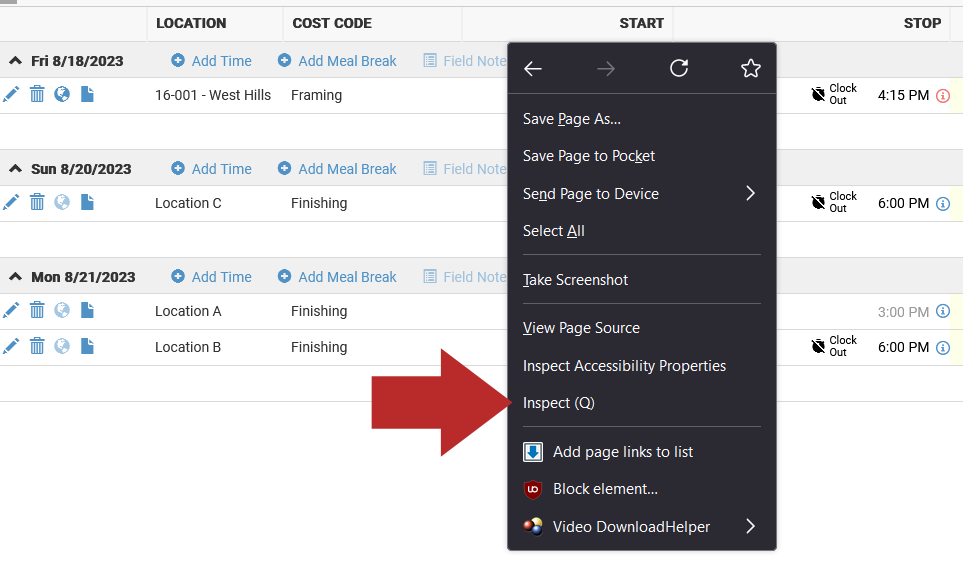Click the 3:00 PM stop time
The width and height of the screenshot is (963, 565).
[903, 312]
